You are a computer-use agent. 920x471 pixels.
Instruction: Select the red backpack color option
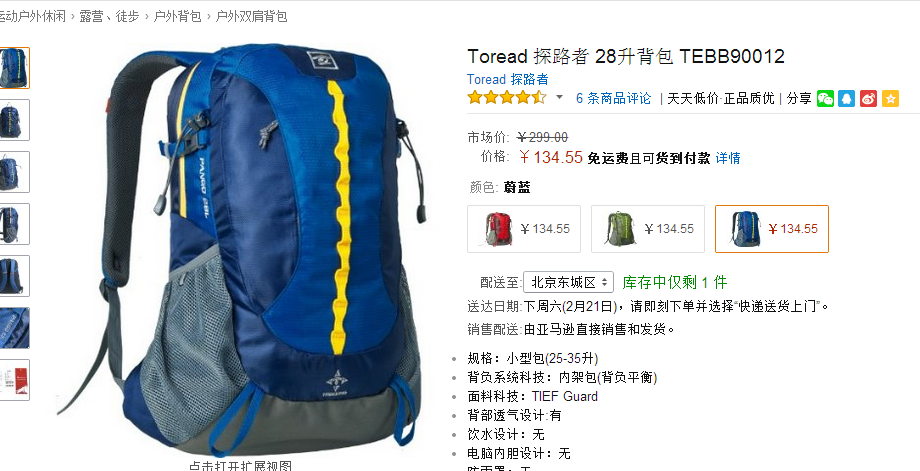[524, 229]
